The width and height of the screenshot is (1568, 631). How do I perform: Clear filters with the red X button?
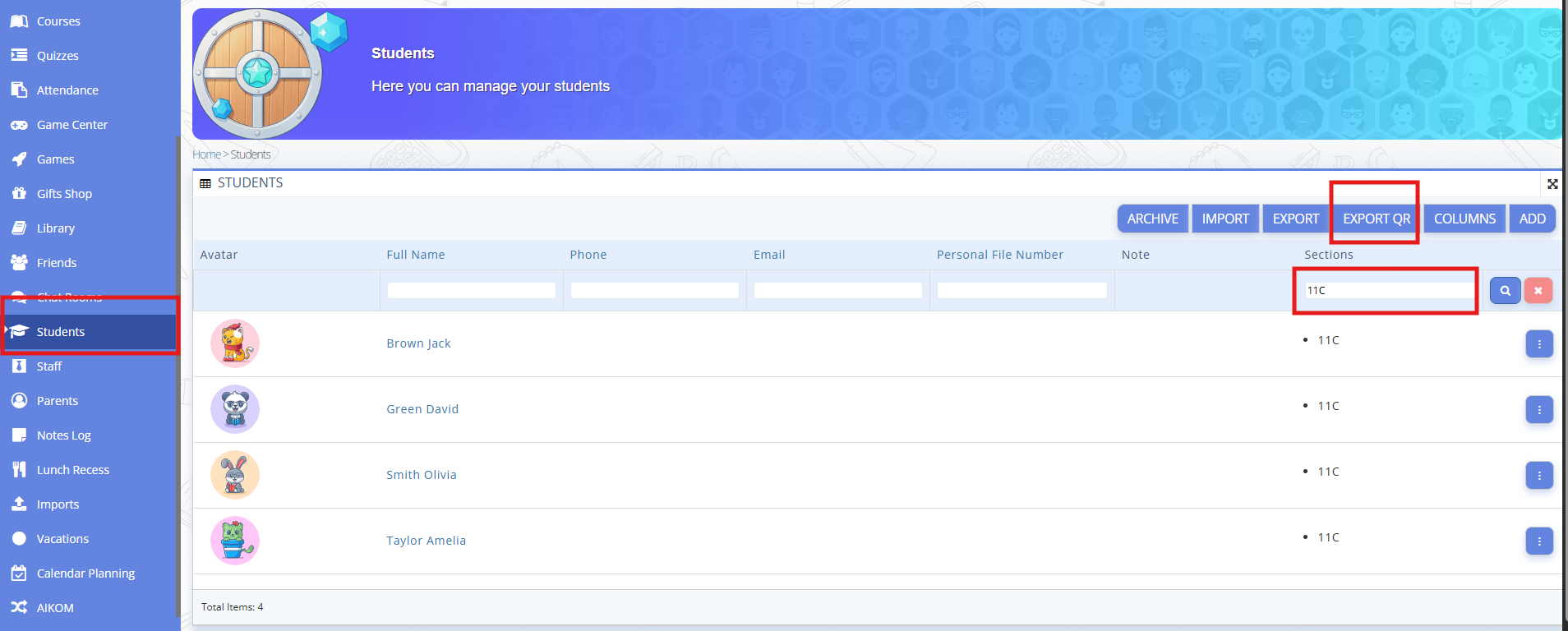[1538, 291]
